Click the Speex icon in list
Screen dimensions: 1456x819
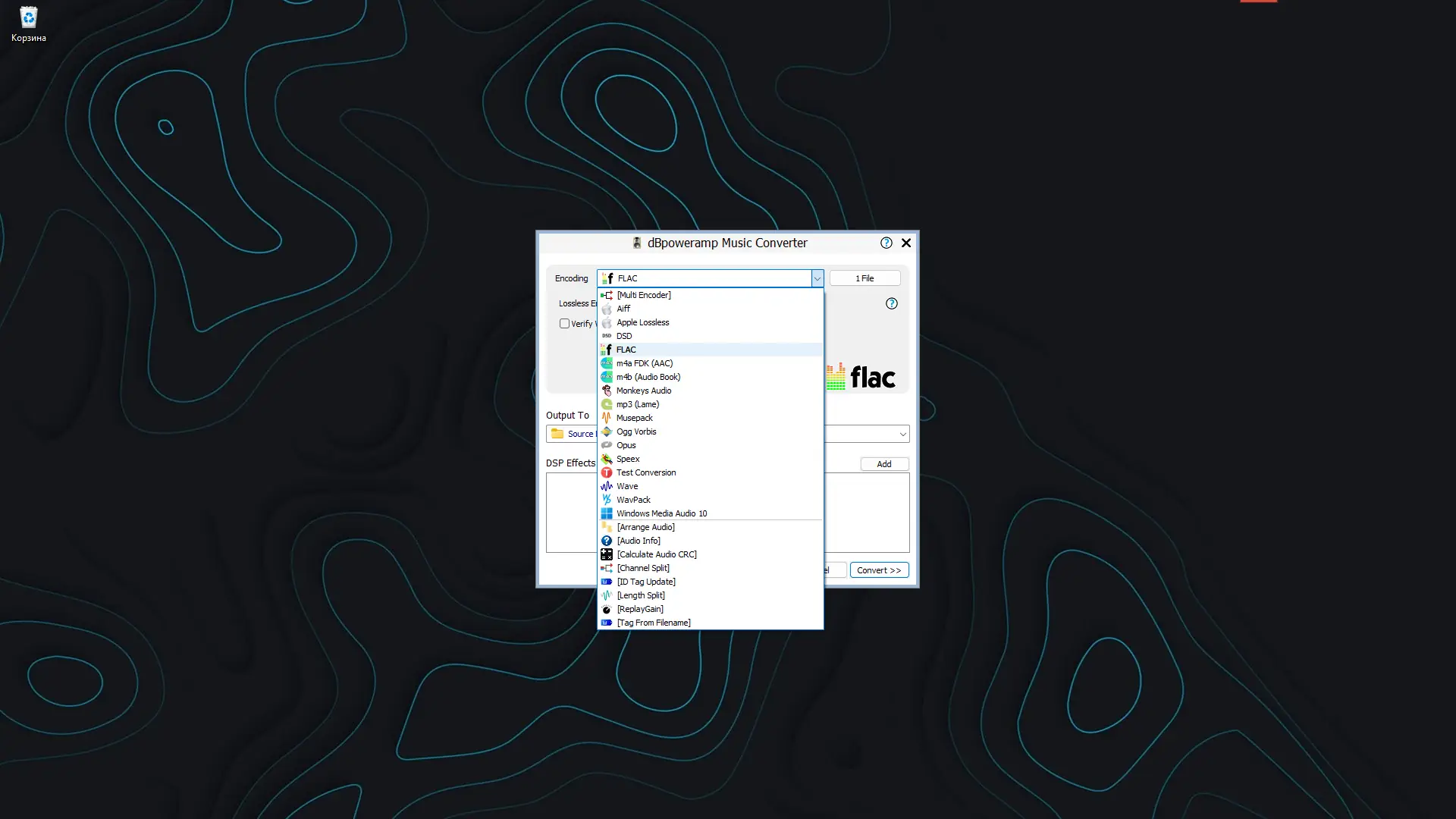coord(607,459)
